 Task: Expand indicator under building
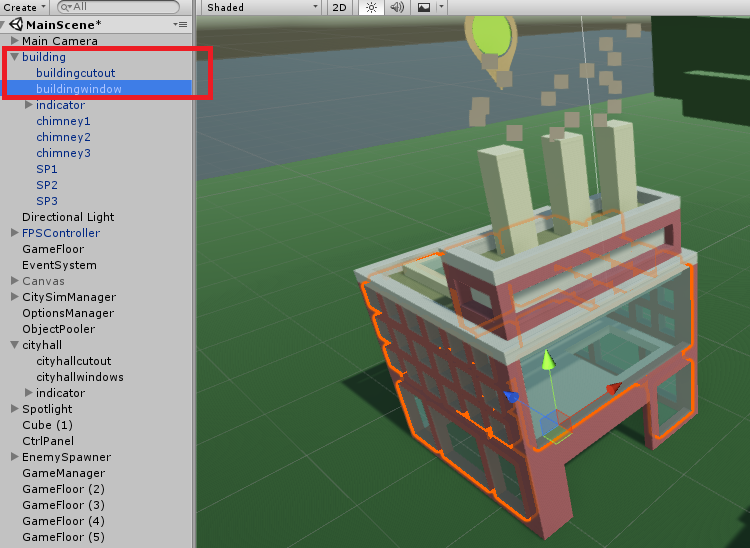pos(29,105)
